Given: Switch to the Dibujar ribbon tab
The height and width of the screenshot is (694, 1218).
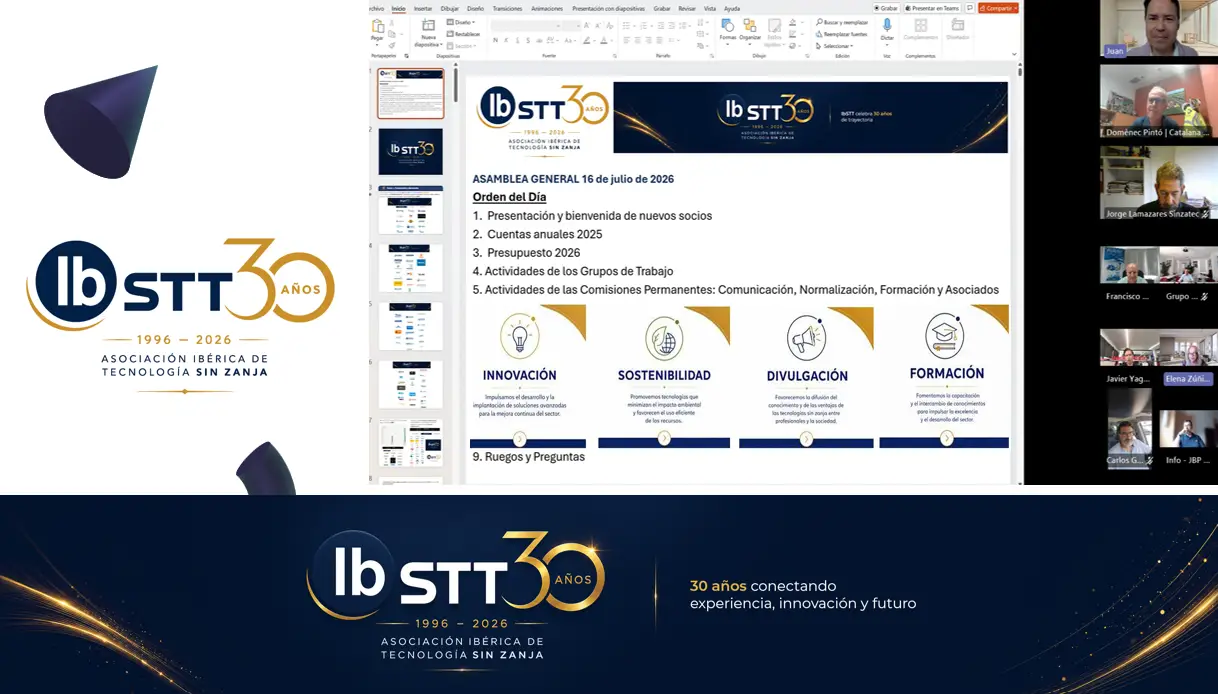Looking at the screenshot, I should point(450,8).
